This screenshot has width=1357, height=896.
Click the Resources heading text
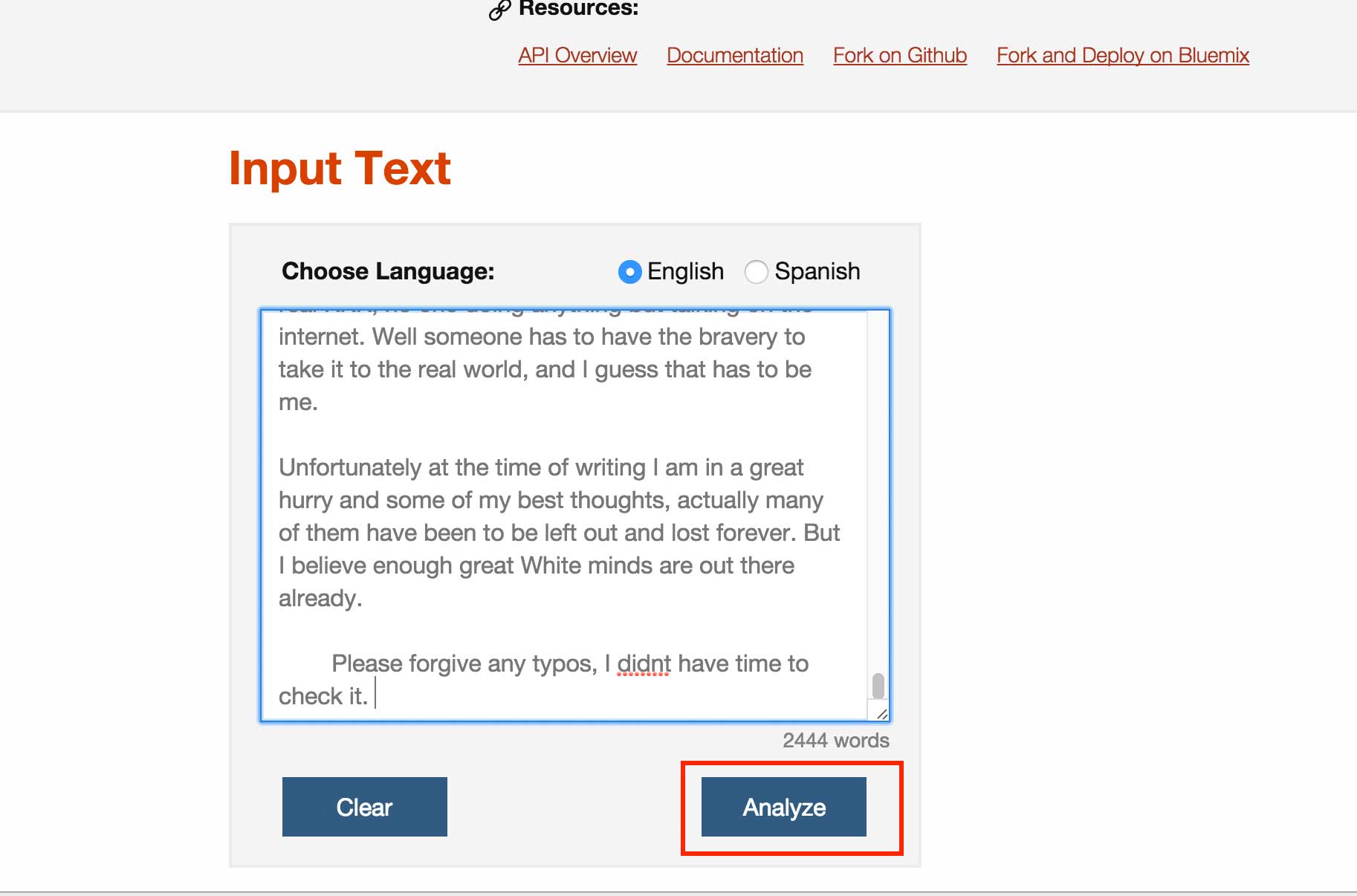[x=578, y=8]
